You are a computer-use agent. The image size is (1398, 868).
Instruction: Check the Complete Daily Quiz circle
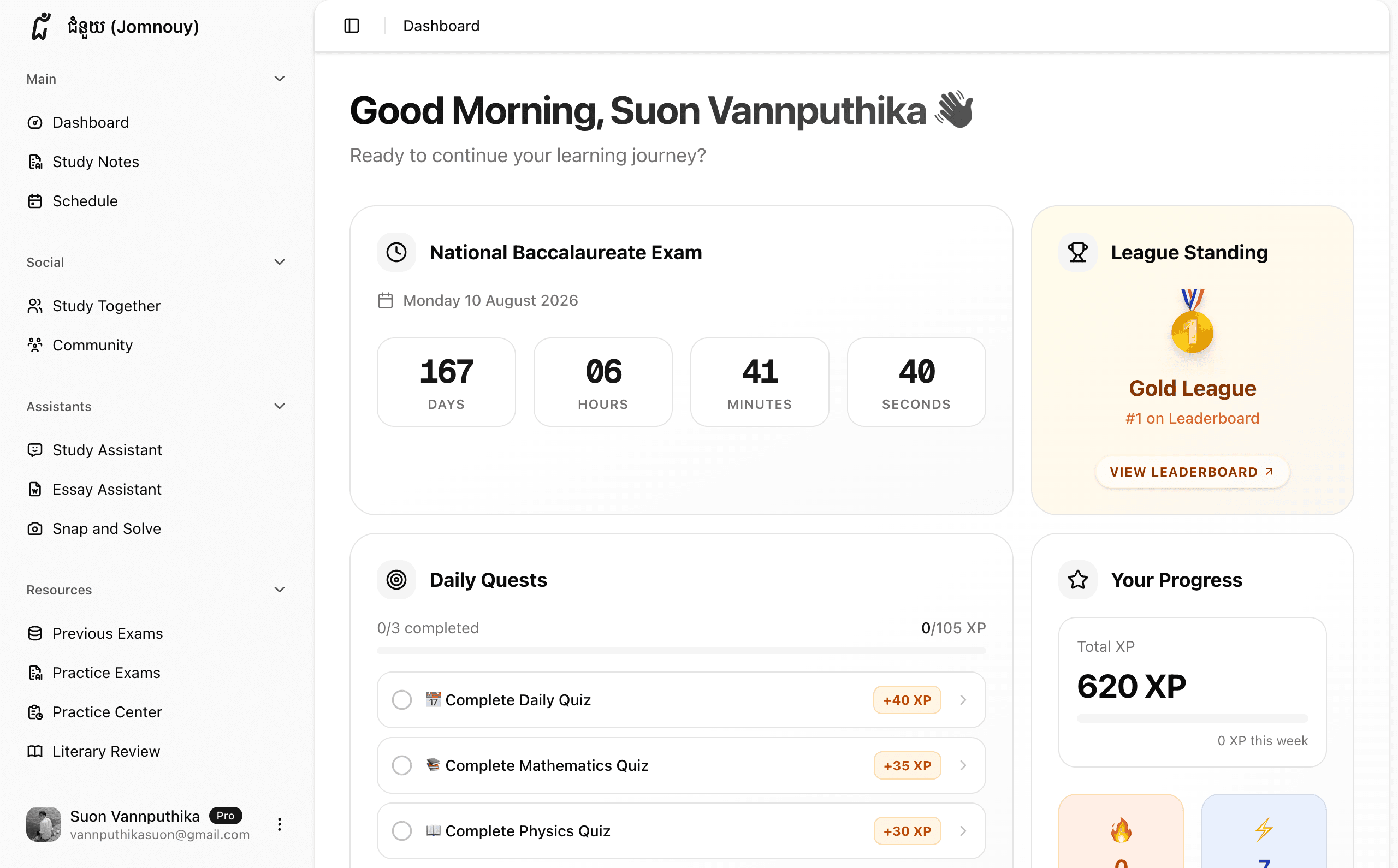pyautogui.click(x=402, y=700)
